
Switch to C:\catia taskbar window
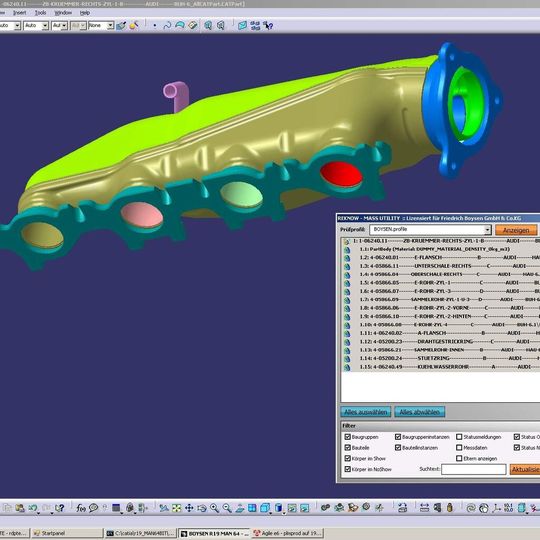coord(141,533)
